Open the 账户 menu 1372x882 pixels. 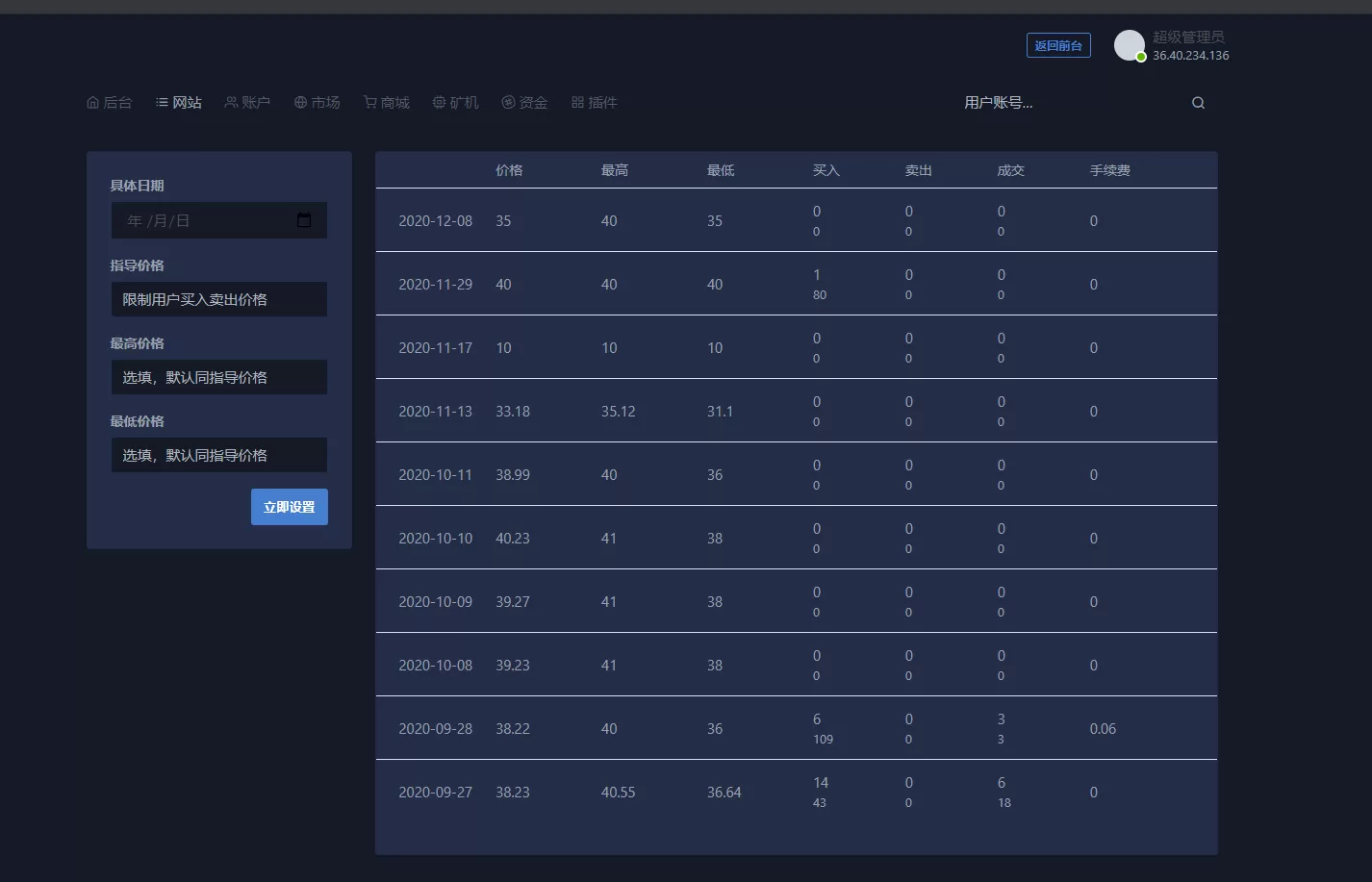[x=248, y=102]
